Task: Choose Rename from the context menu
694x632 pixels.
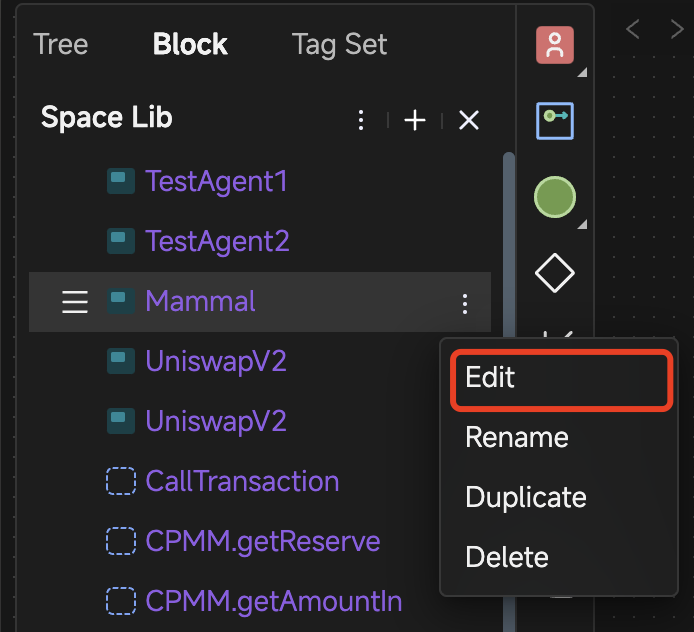Action: coord(517,438)
